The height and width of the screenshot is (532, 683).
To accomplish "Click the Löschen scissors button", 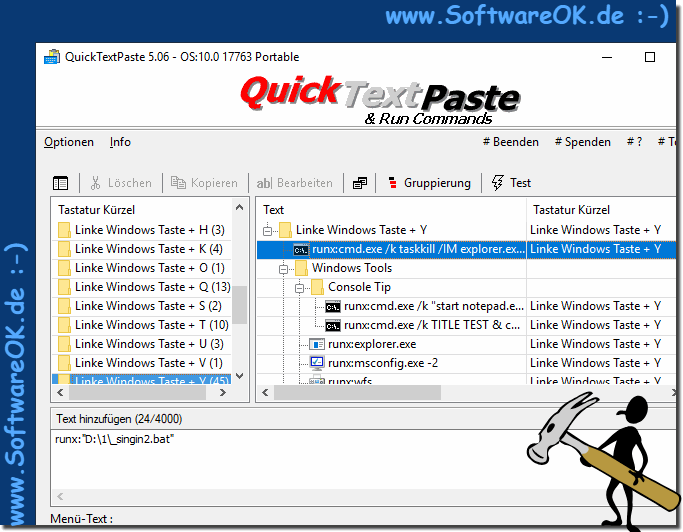I will [x=121, y=183].
